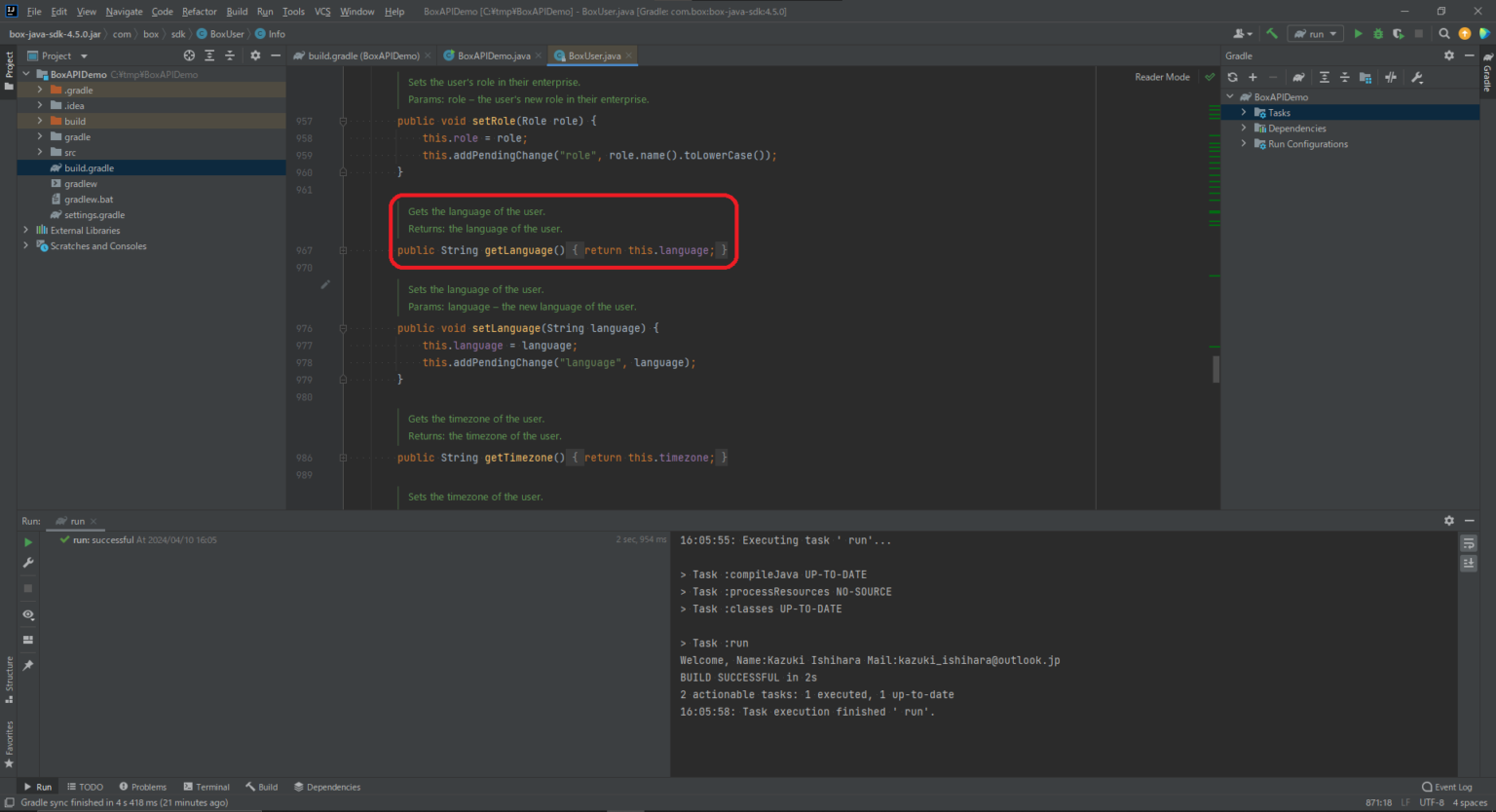The image size is (1496, 812).
Task: Switch to the BoxAPIDemo.java editor tab
Action: click(493, 55)
